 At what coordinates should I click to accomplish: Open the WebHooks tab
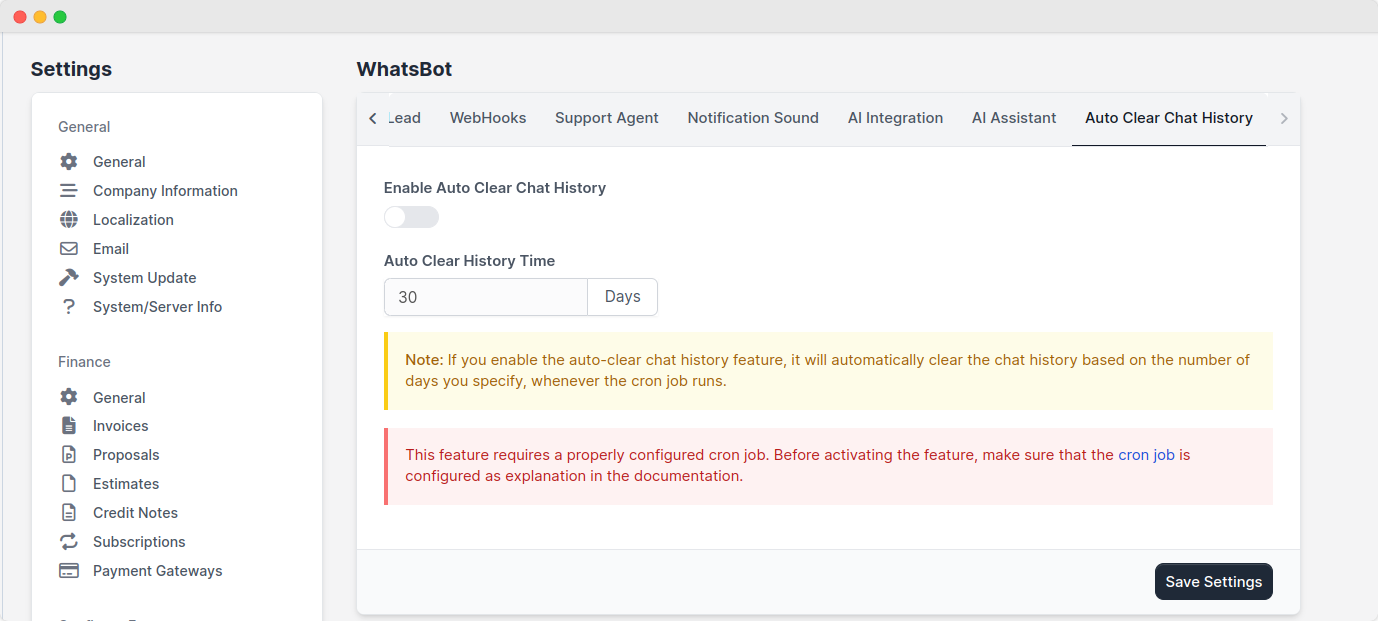488,118
